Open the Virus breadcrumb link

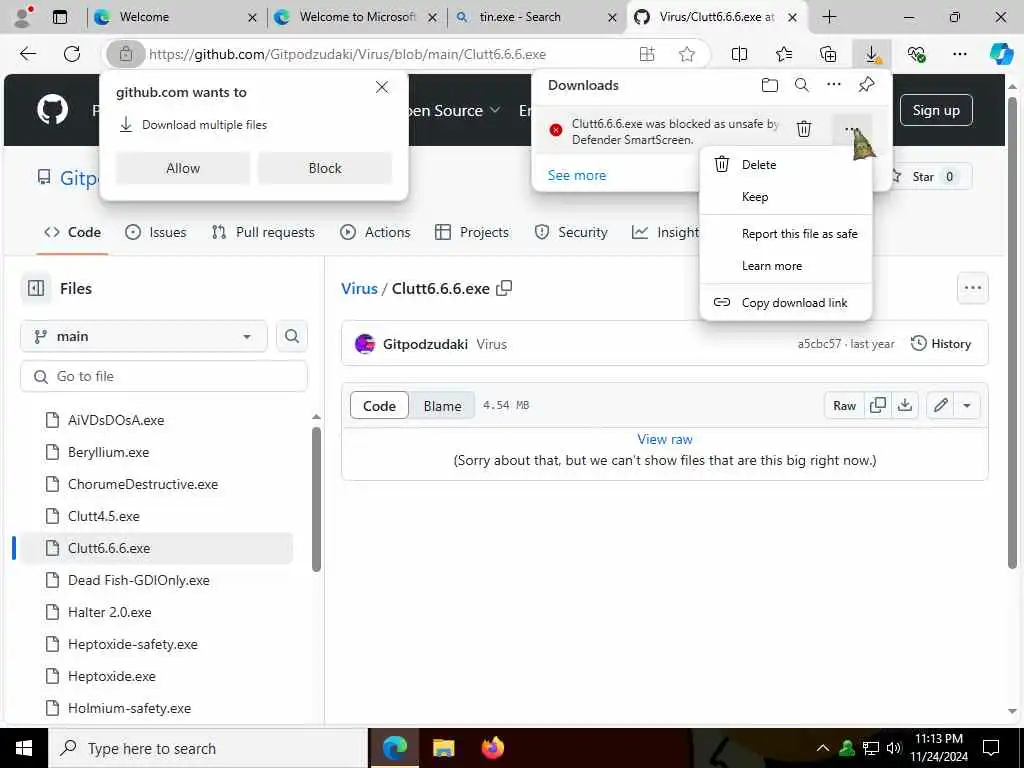359,288
